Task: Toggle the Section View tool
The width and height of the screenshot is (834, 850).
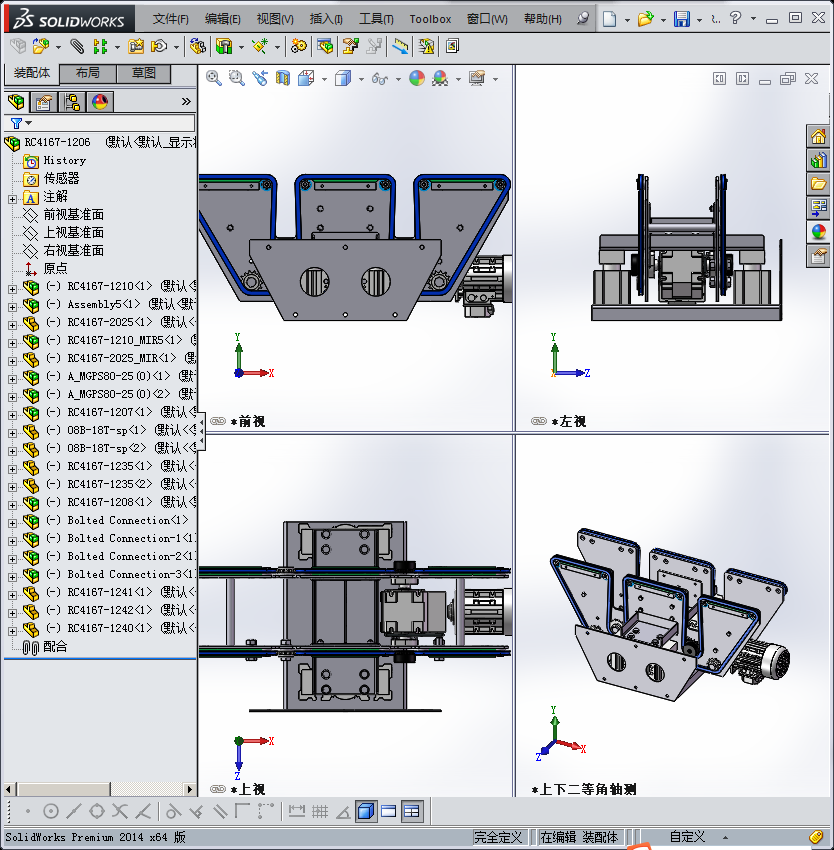Action: tap(283, 79)
